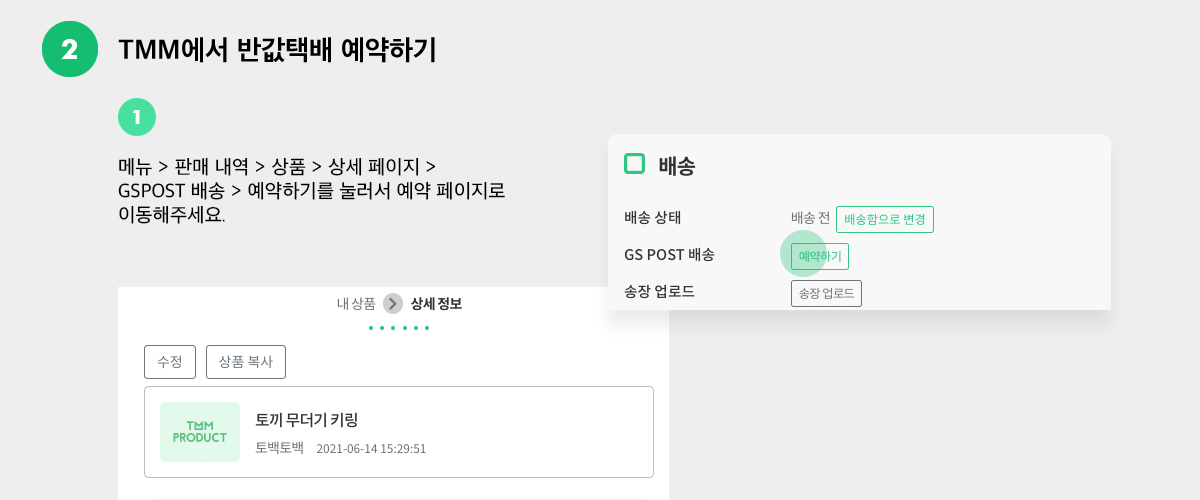Screen dimensions: 1200x500
Task: Click the green step 2 circle badge
Action: pos(70,49)
